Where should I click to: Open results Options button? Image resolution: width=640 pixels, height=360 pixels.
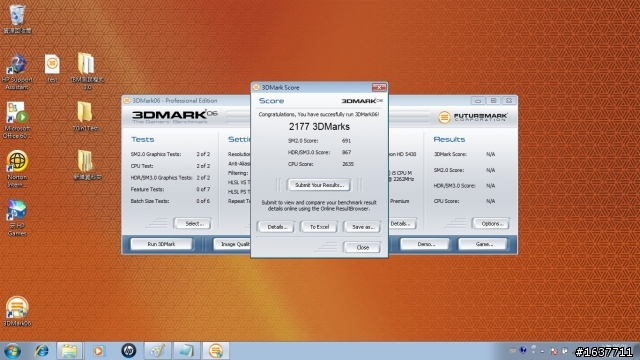click(x=491, y=223)
